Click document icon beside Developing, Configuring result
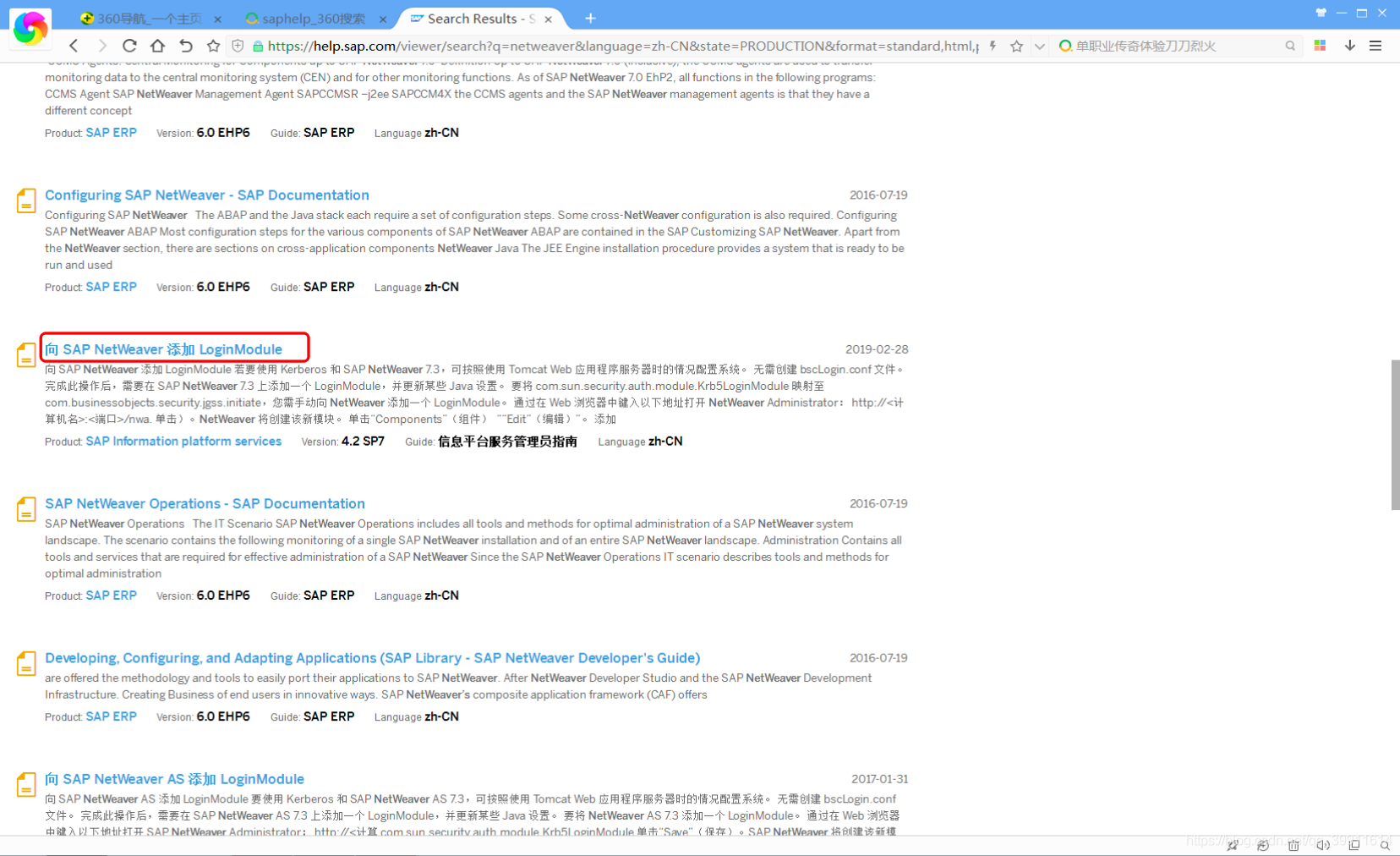The width and height of the screenshot is (1400, 856). coord(26,664)
